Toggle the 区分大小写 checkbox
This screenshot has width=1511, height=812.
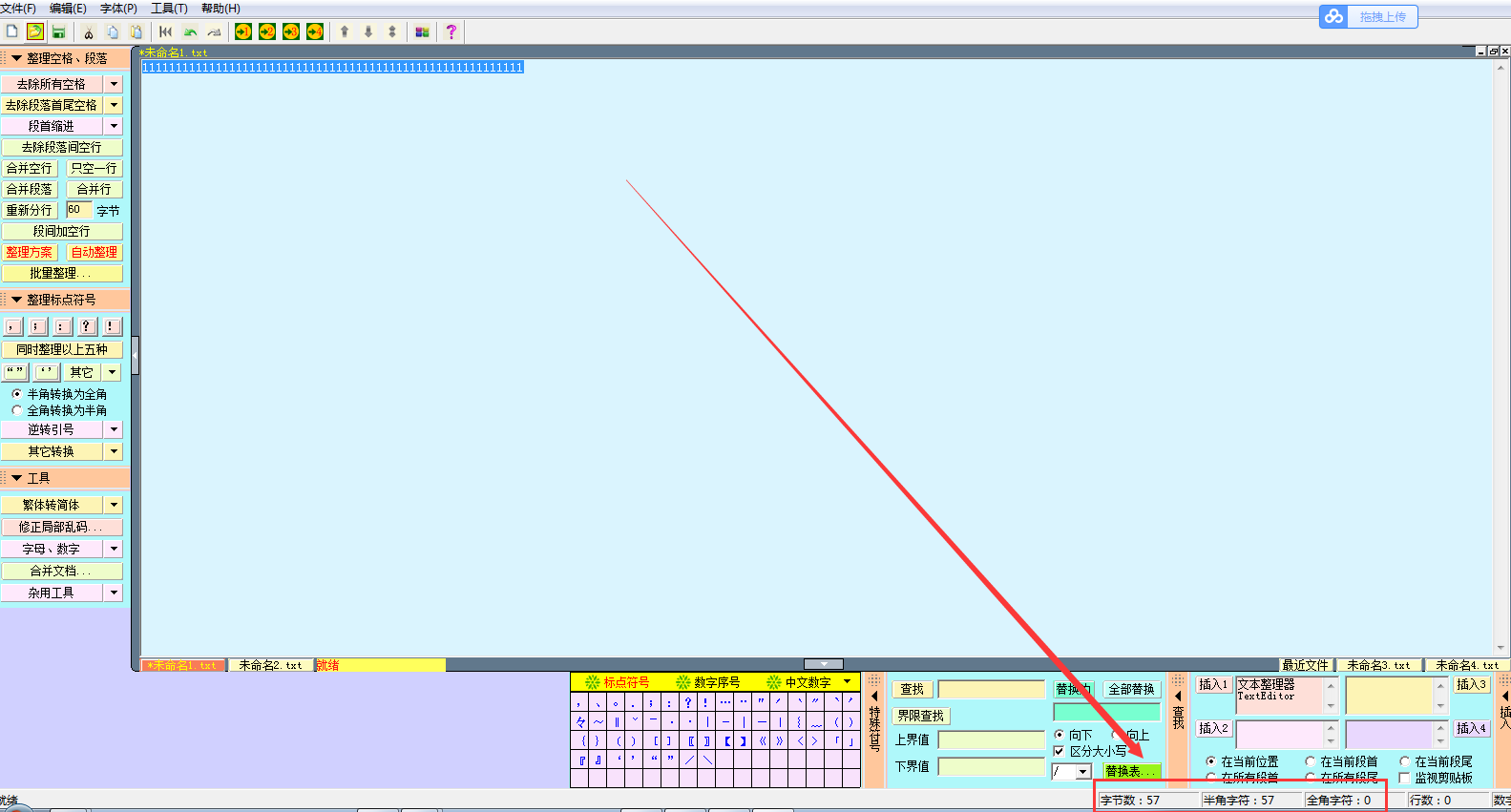click(x=1059, y=751)
